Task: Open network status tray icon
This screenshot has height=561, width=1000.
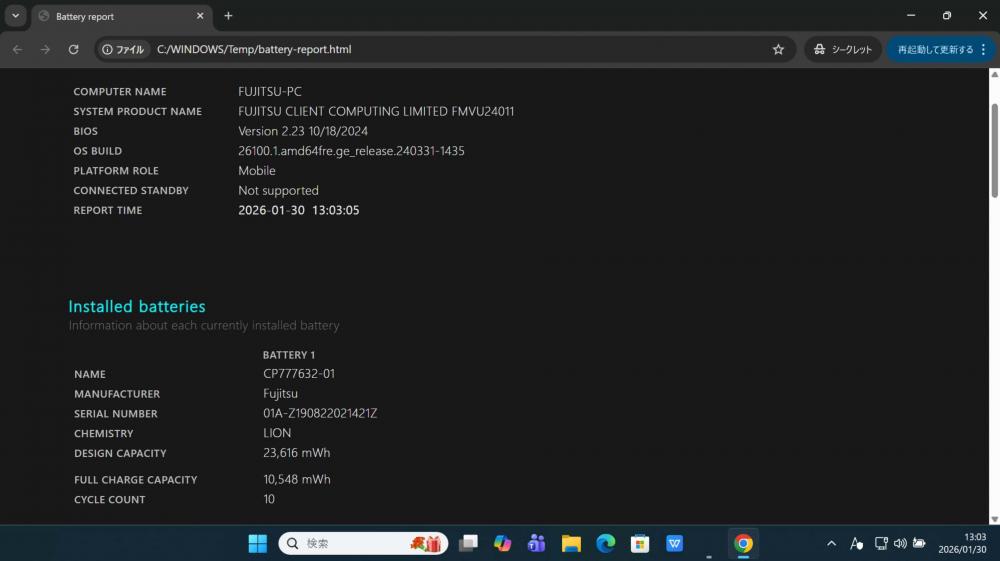Action: (881, 543)
